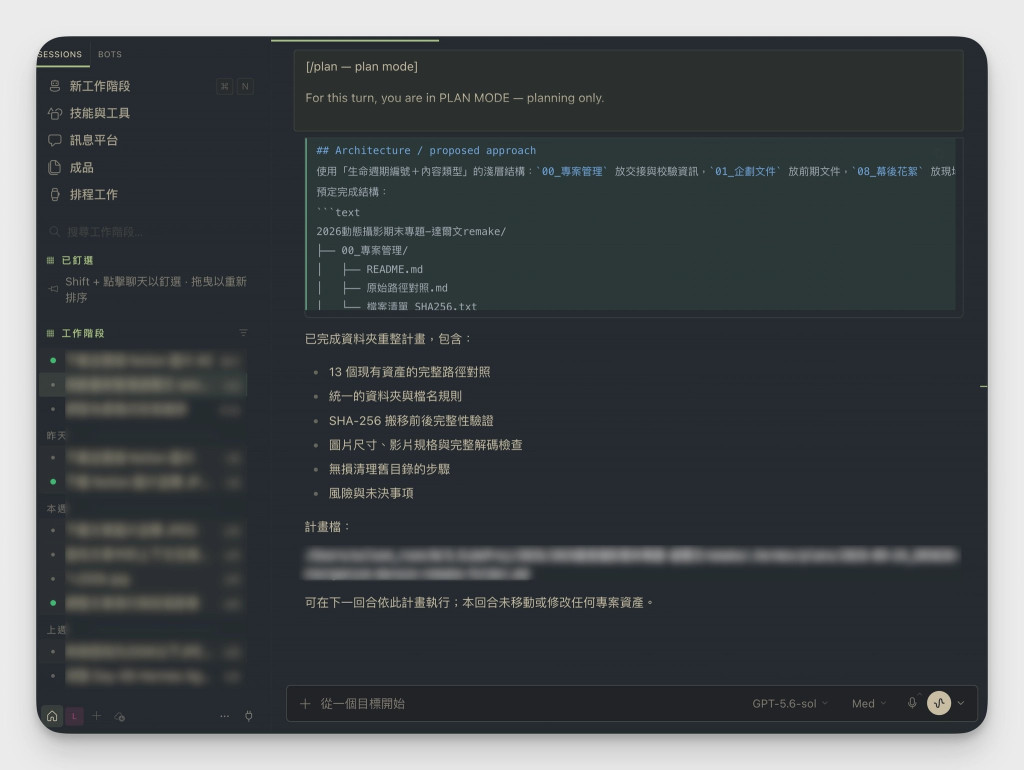The height and width of the screenshot is (770, 1024).
Task: Click the 成品 document icon
Action: 55,168
